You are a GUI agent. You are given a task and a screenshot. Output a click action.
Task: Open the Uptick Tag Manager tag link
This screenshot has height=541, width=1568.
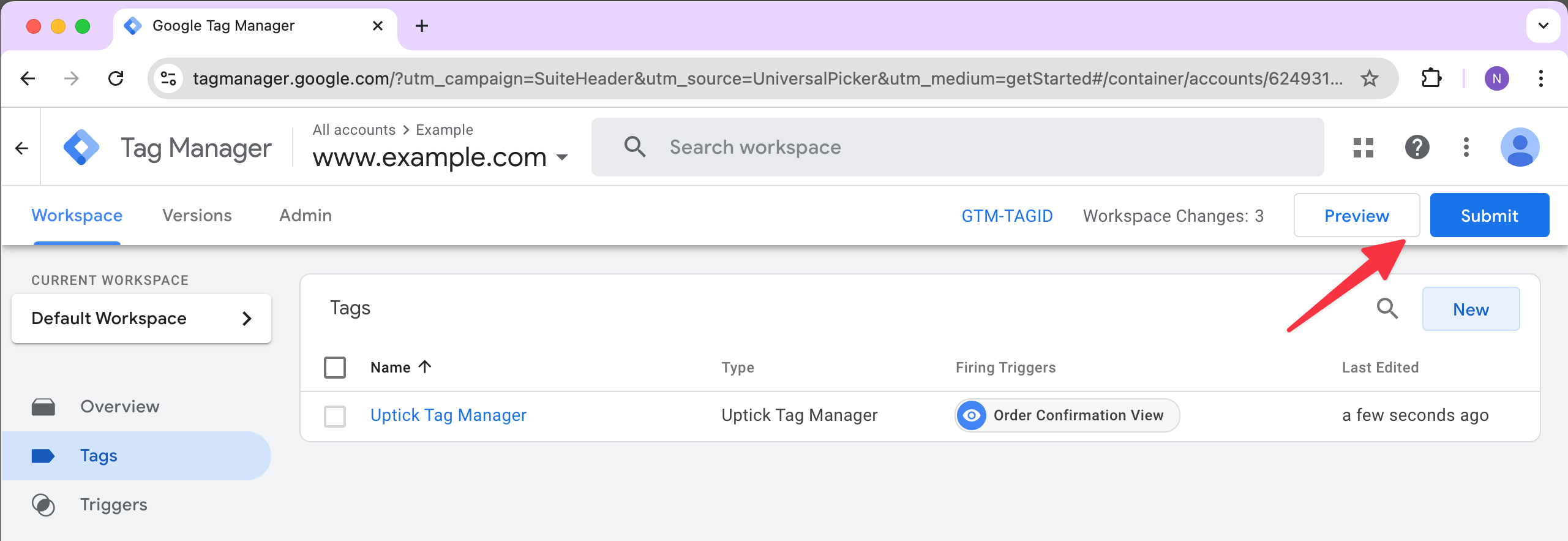coord(448,415)
